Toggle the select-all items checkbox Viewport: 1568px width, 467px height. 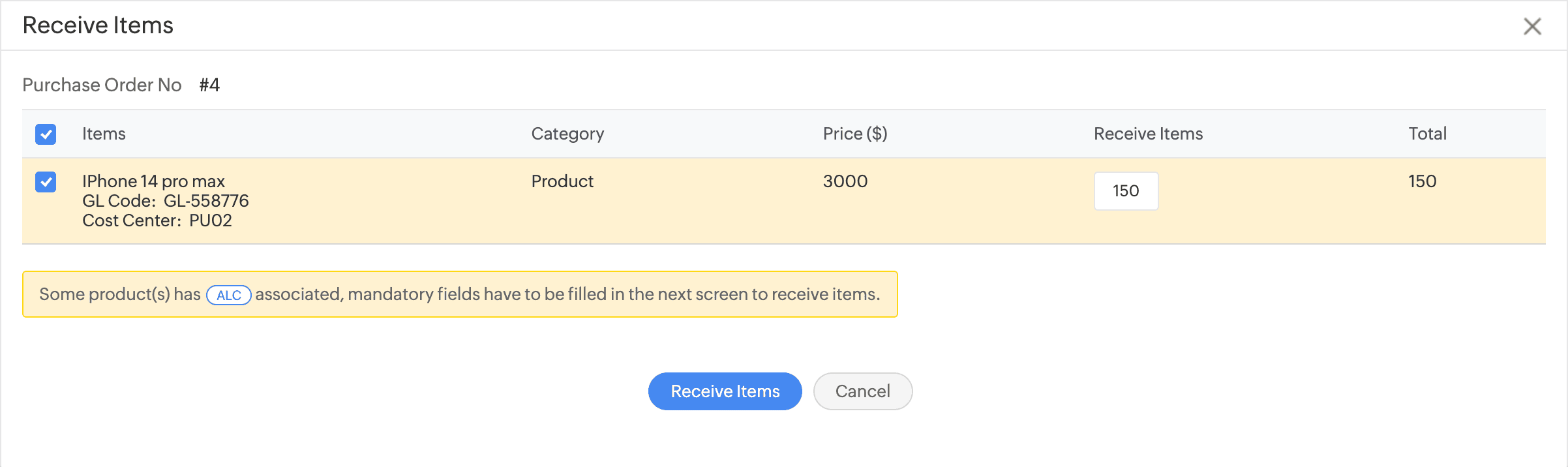click(46, 134)
